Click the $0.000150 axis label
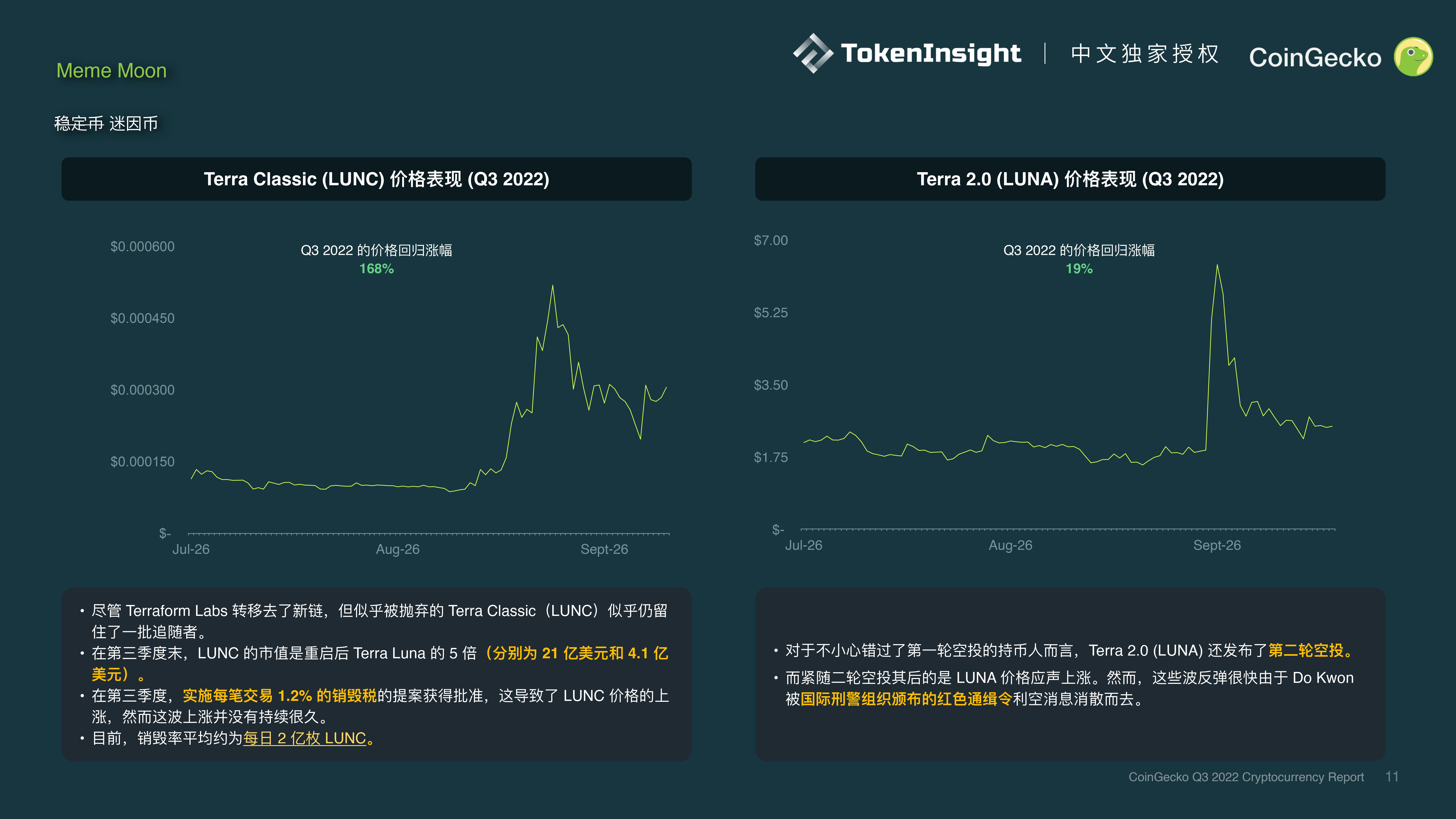The height and width of the screenshot is (819, 1456). pos(143,462)
